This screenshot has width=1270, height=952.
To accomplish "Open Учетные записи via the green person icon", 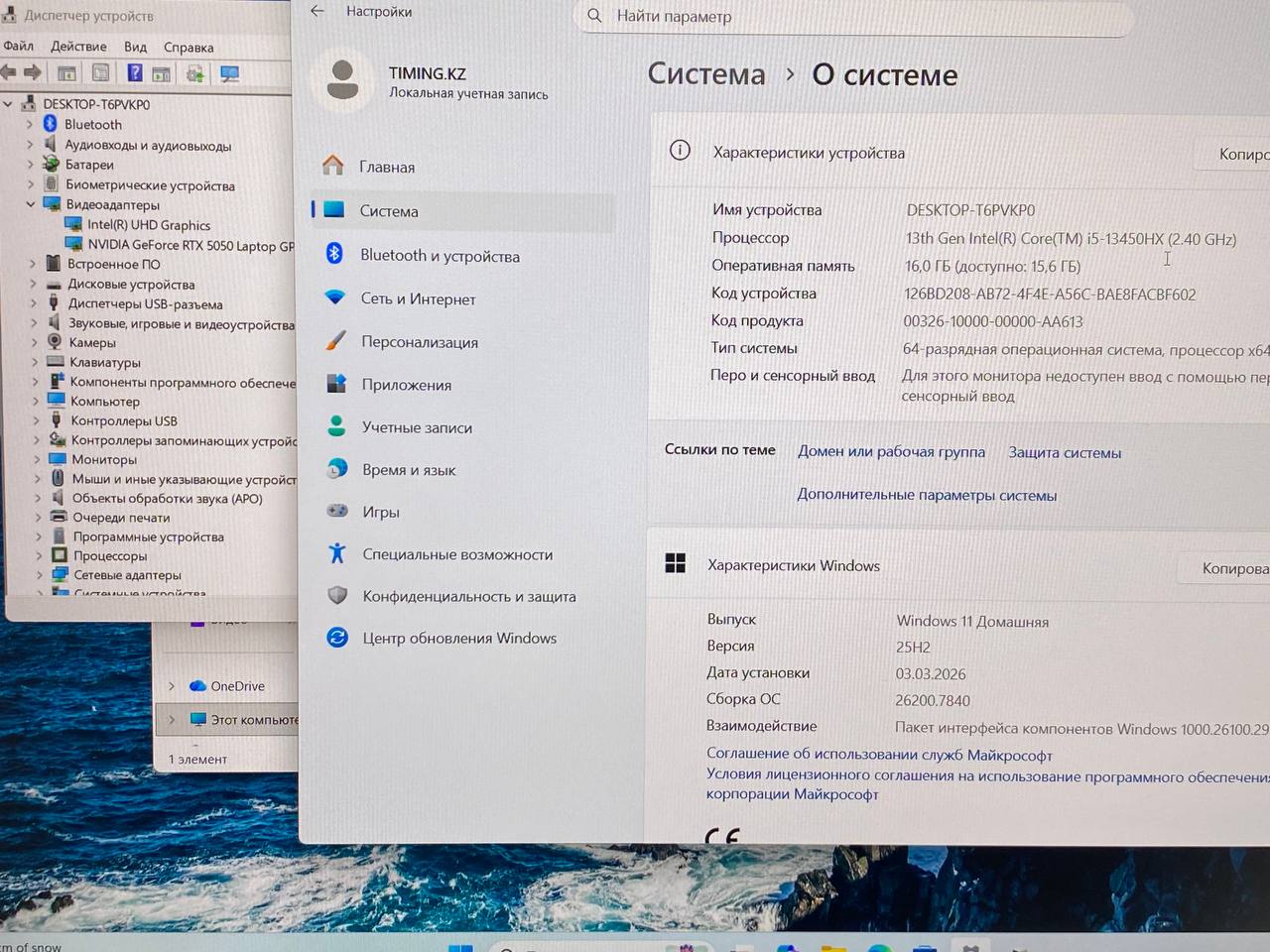I will [336, 426].
